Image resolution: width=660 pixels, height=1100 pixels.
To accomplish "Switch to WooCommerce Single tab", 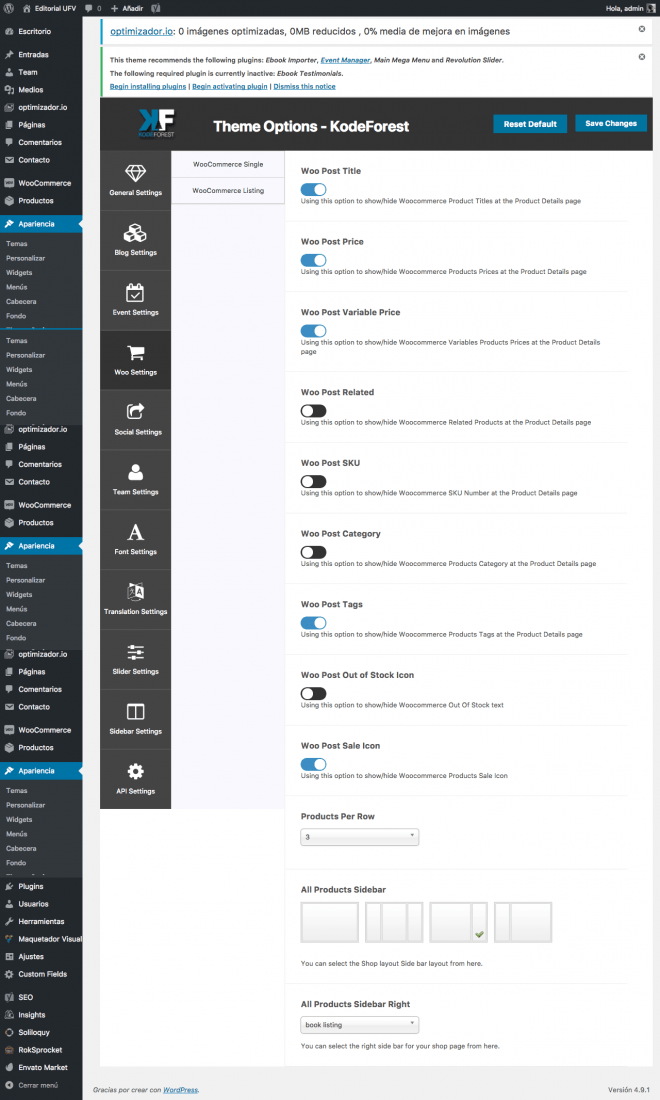I will (228, 164).
